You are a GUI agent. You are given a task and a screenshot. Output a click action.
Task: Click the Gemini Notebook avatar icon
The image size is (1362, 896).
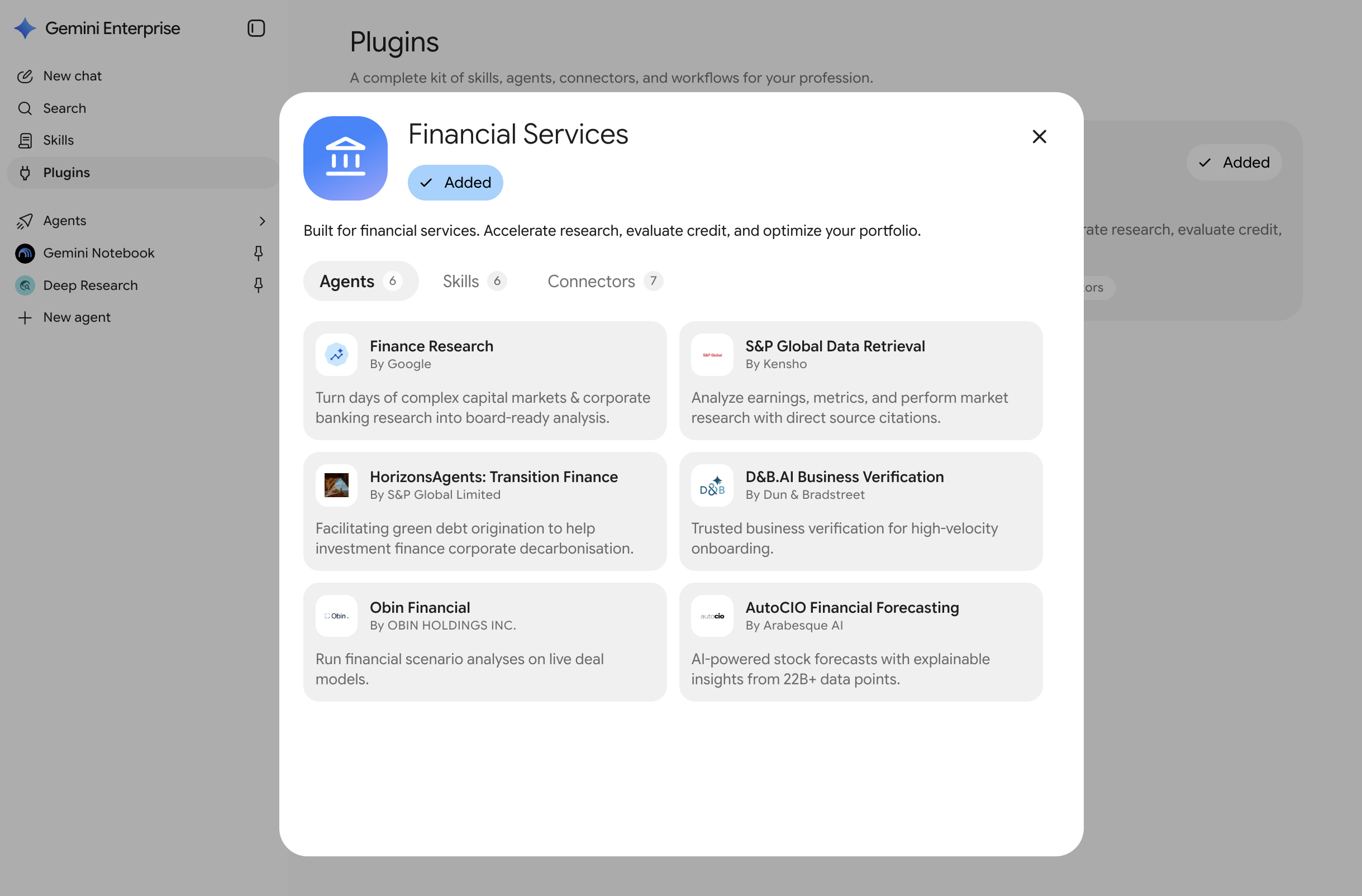[x=25, y=253]
